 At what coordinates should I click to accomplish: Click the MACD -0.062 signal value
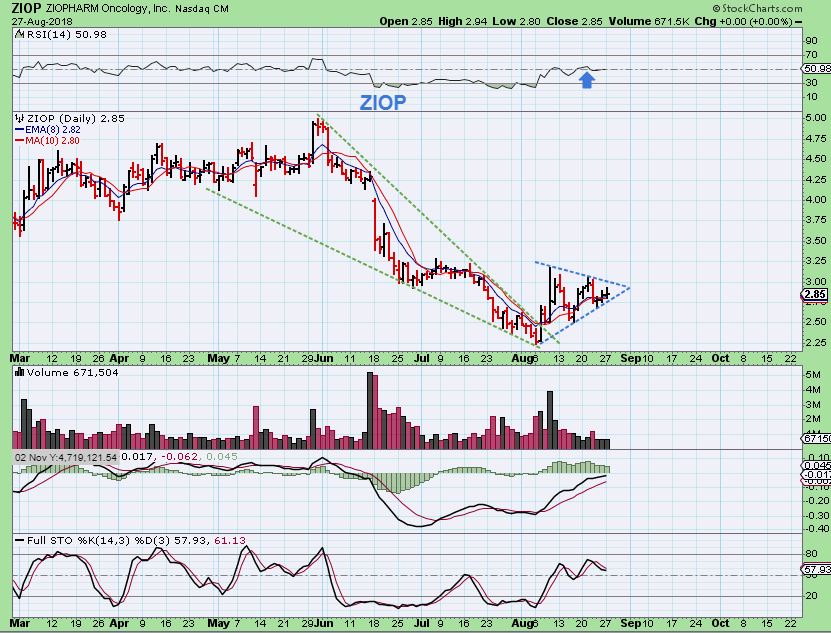(x=180, y=457)
